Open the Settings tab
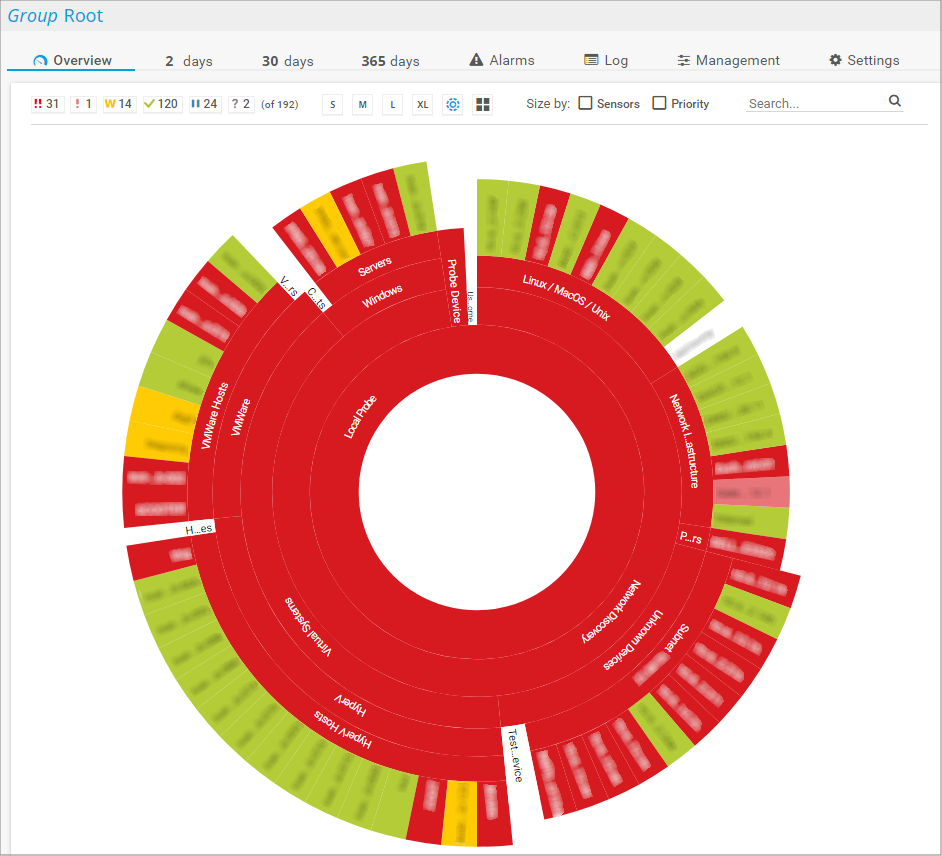This screenshot has height=856, width=942. [x=864, y=60]
